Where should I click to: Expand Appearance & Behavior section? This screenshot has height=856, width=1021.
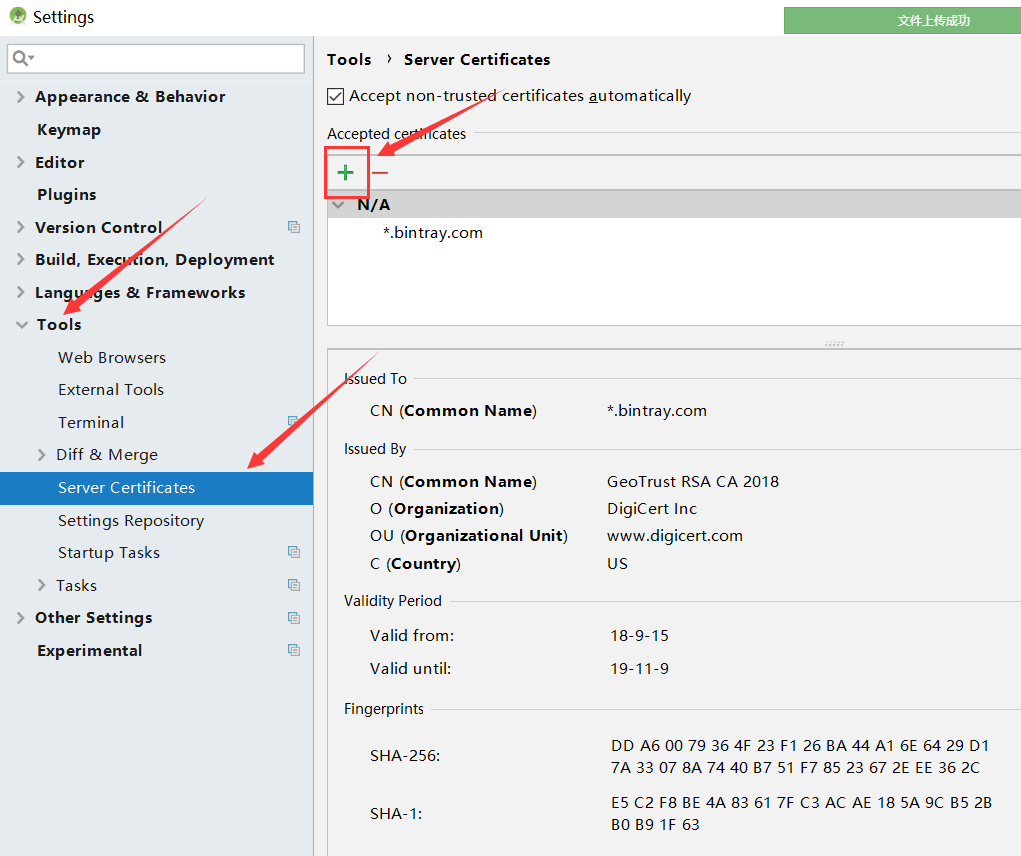coord(20,96)
